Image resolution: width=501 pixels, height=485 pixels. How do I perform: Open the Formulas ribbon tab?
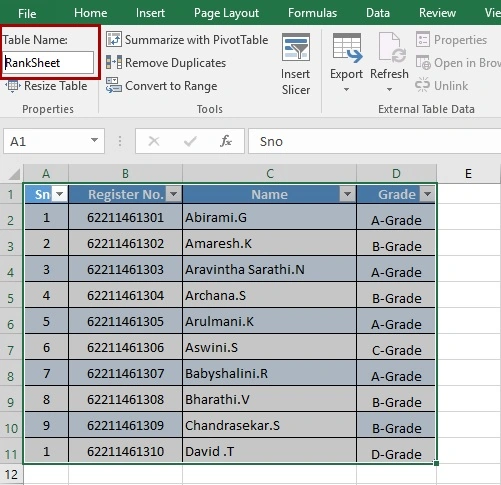312,13
